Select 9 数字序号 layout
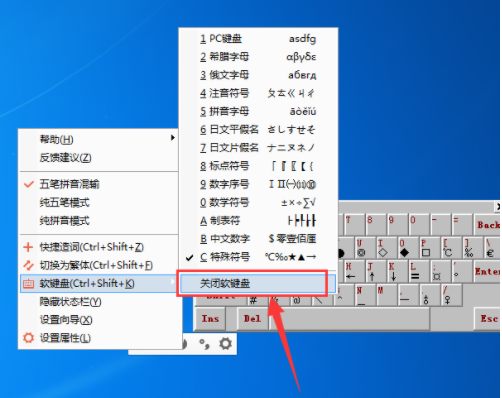This screenshot has width=502, height=398. pos(258,184)
